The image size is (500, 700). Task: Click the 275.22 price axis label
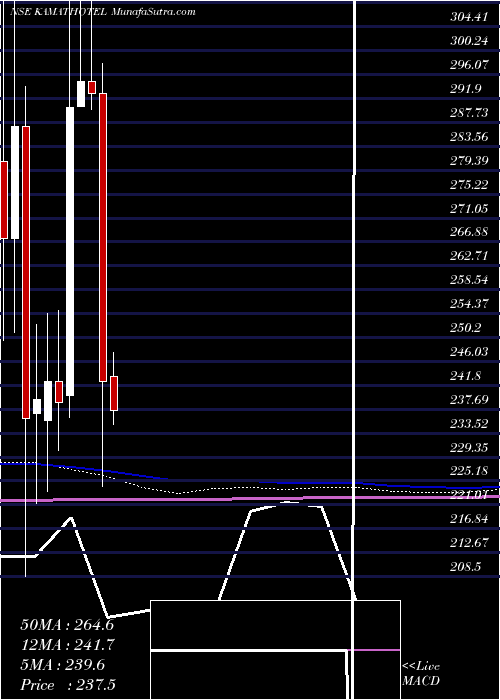[469, 184]
